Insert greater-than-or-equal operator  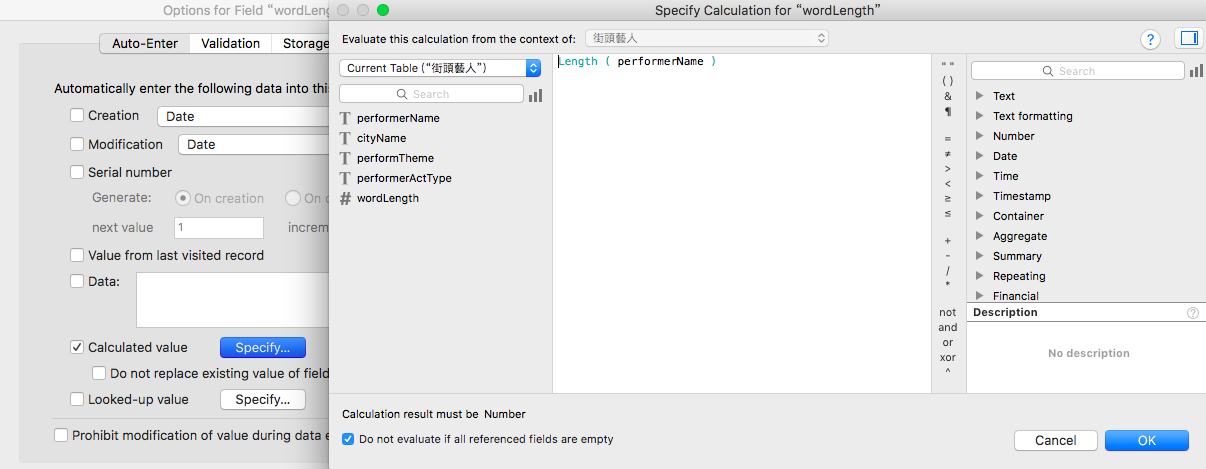click(x=948, y=199)
